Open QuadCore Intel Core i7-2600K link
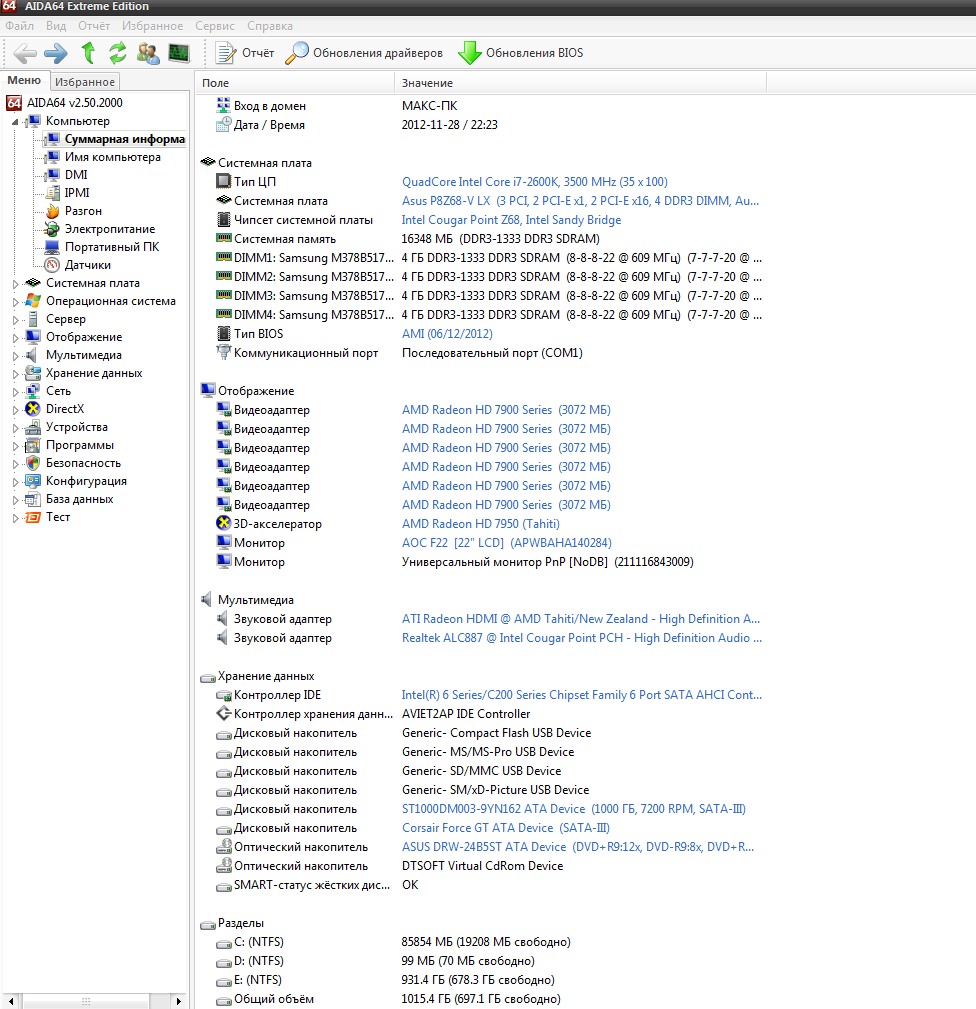 pyautogui.click(x=535, y=182)
